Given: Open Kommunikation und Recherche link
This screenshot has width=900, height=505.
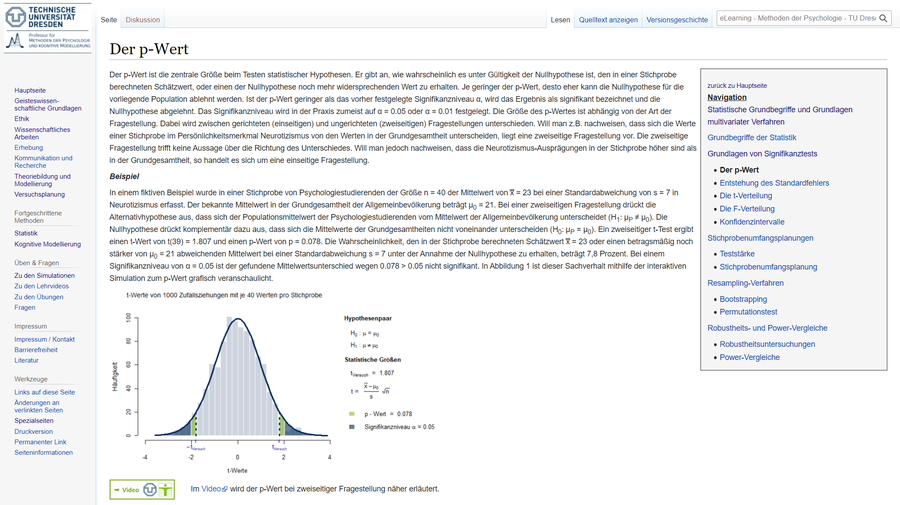Looking at the screenshot, I should 43,162.
